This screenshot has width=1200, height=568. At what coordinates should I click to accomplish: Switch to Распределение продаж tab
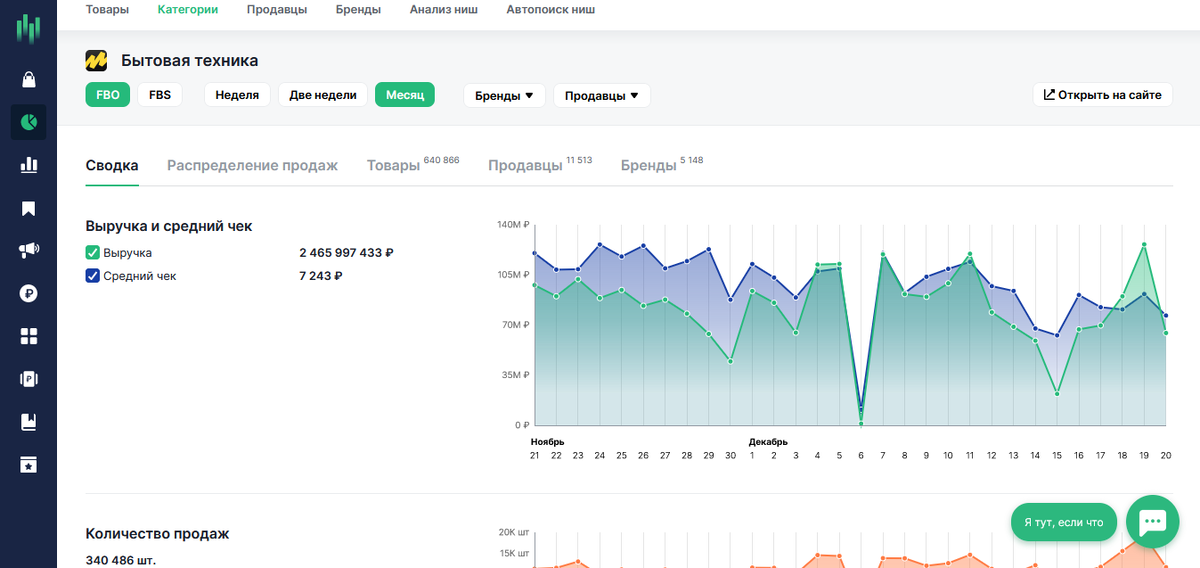tap(252, 166)
